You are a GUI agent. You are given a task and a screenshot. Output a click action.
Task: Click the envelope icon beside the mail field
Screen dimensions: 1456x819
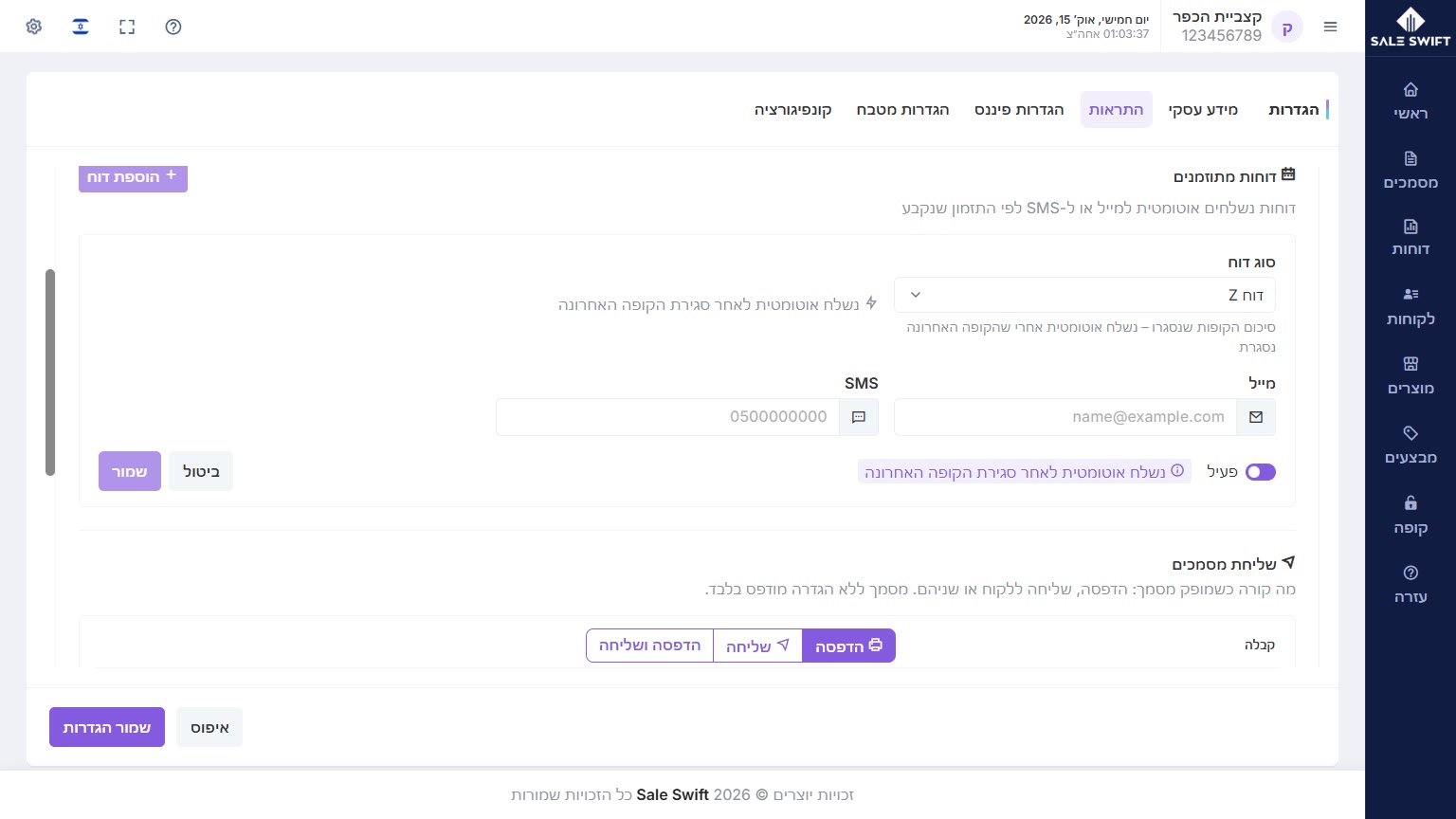1256,417
